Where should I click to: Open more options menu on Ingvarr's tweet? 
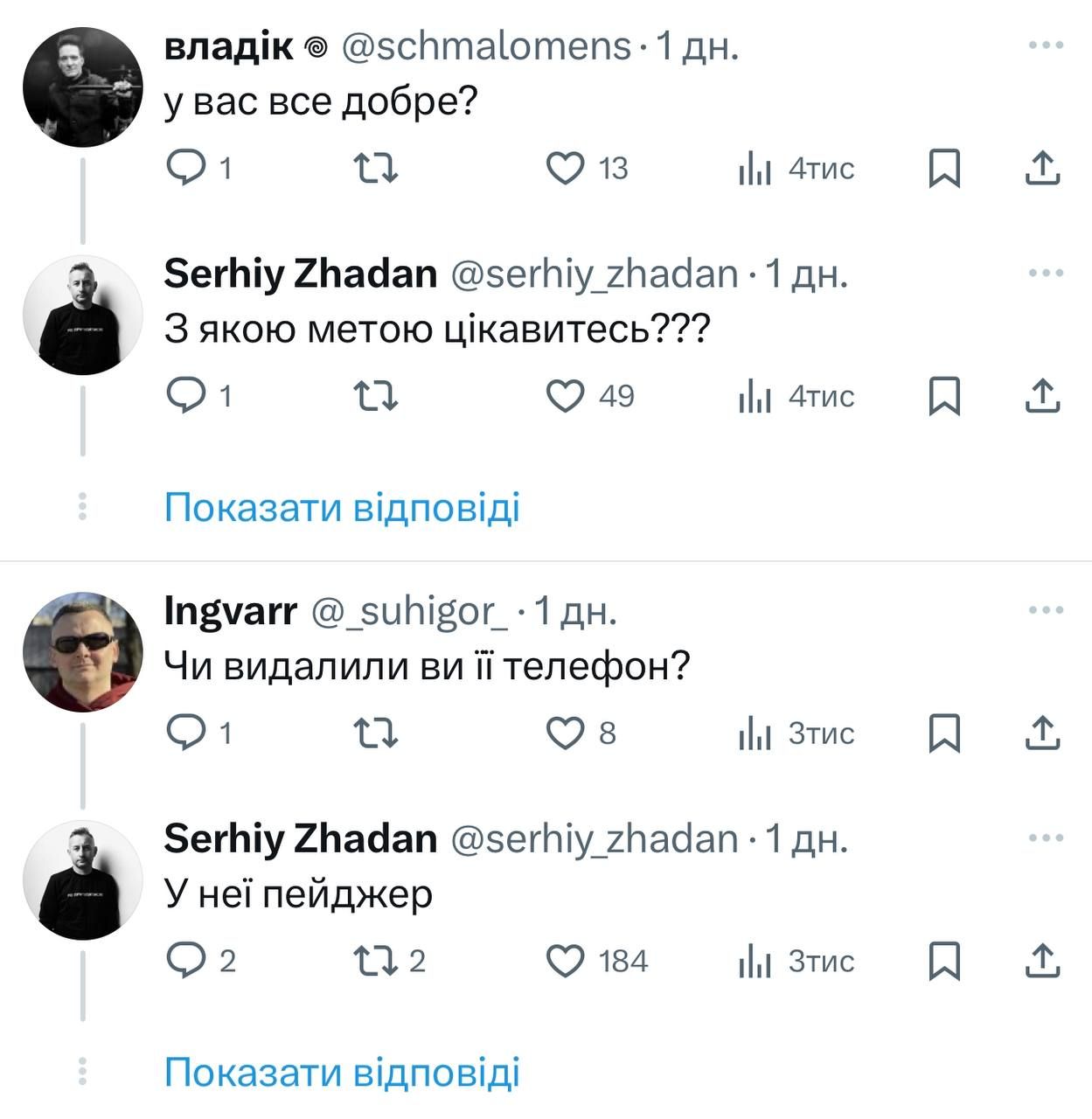click(x=1046, y=610)
